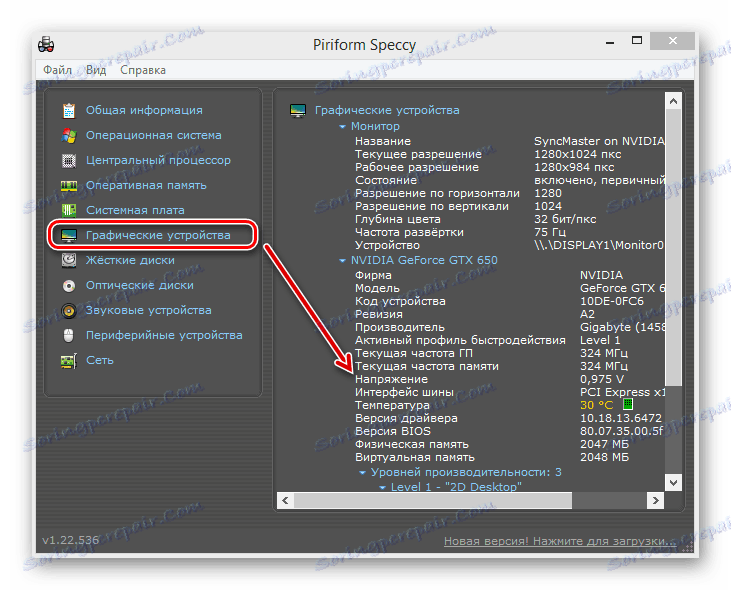Close the Piriform Speccy window
Image resolution: width=731 pixels, height=590 pixels.
(672, 41)
